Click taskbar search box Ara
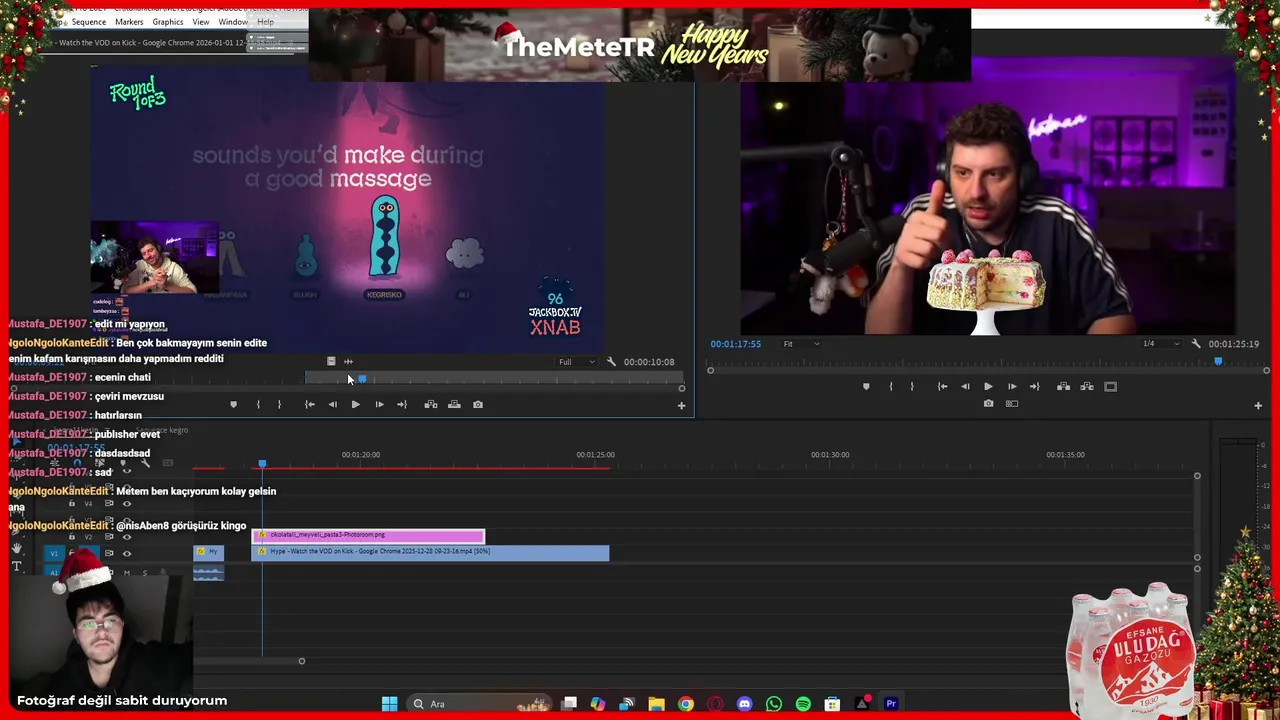This screenshot has width=1280, height=720. (x=481, y=704)
